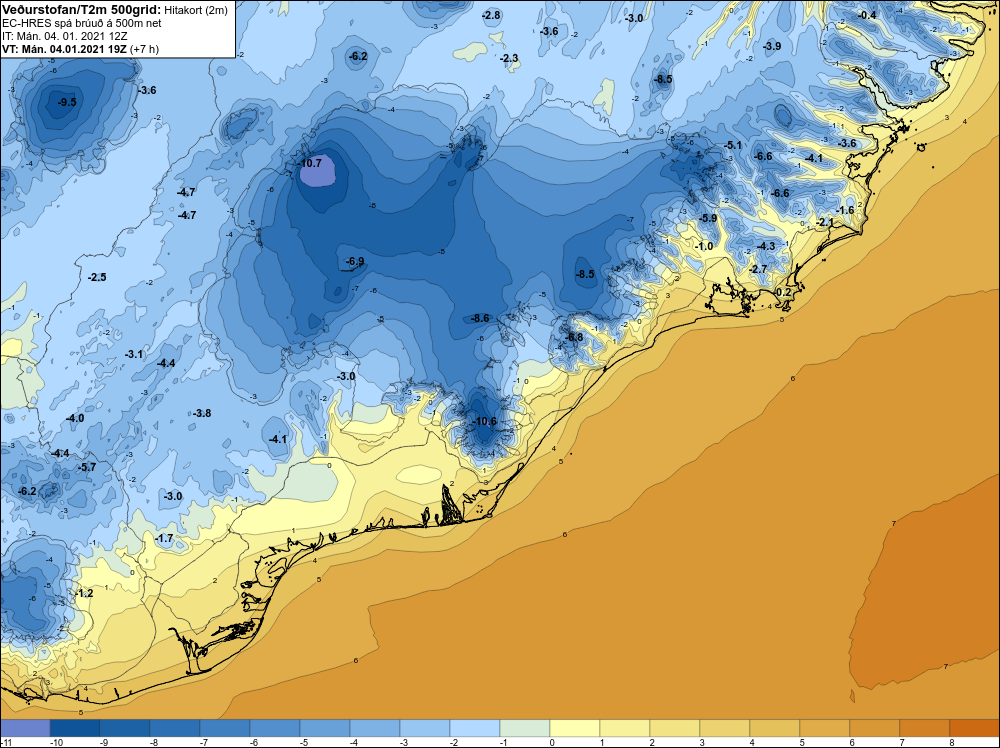
Task: Click the VT valid time 19Z line
Action: point(80,49)
